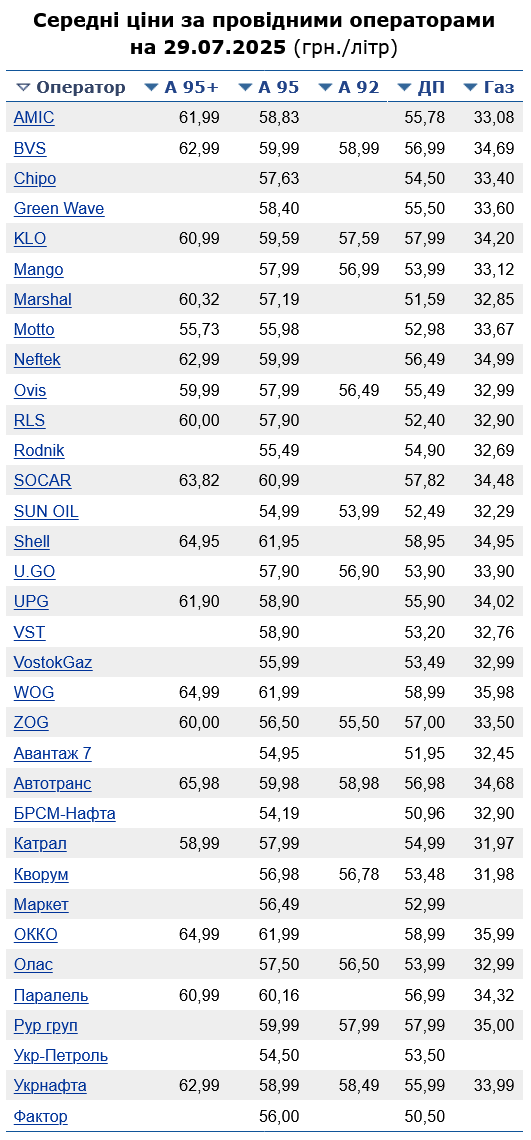Open the БРСМ-Нафта operator link

coord(65,814)
